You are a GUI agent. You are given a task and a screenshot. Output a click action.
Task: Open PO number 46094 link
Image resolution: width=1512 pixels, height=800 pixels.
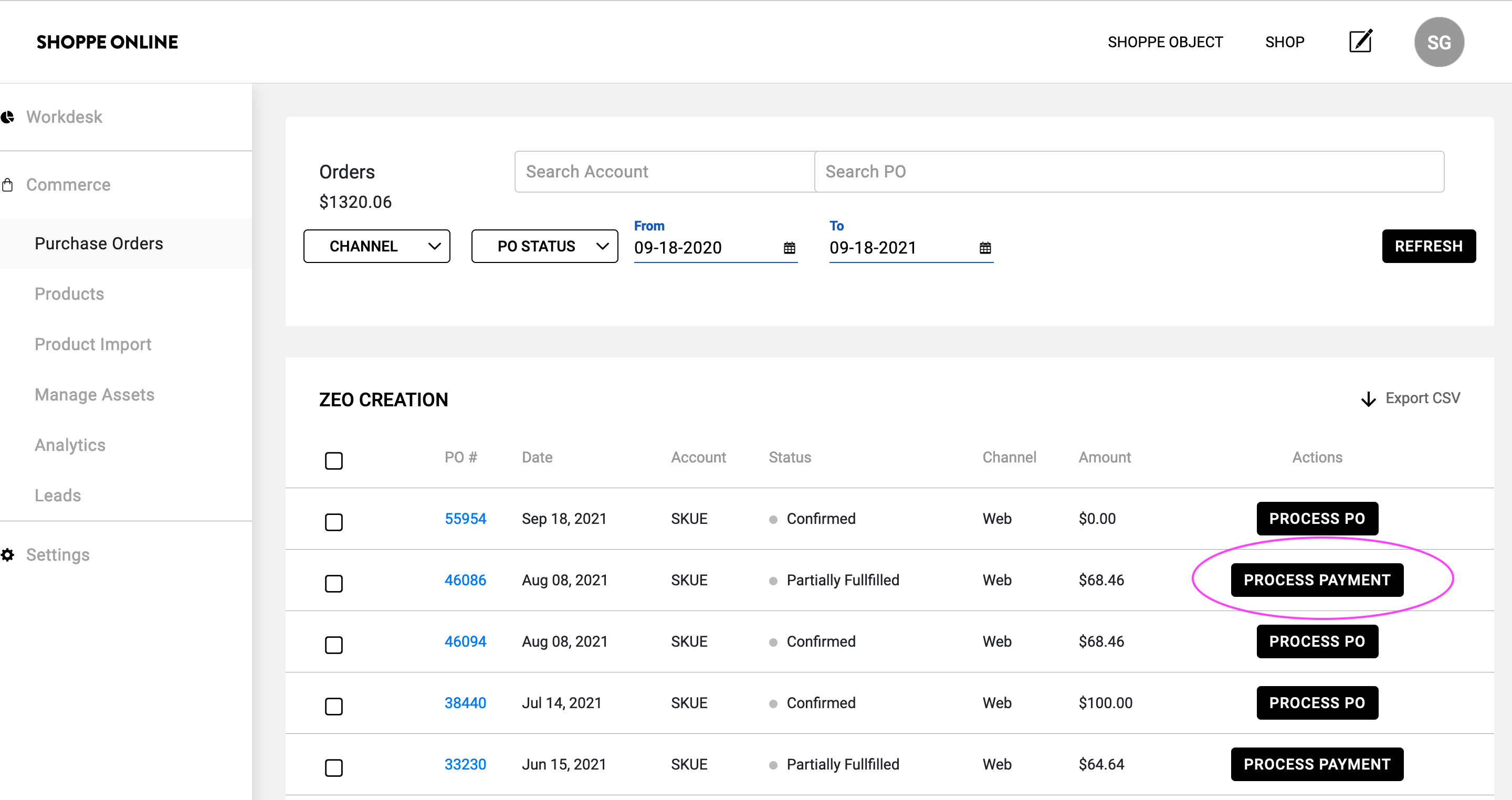466,641
